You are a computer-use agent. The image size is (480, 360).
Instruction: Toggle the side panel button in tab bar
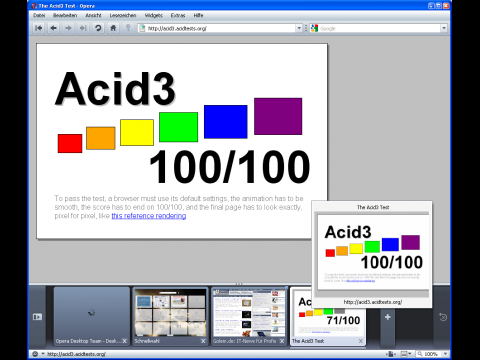click(37, 317)
